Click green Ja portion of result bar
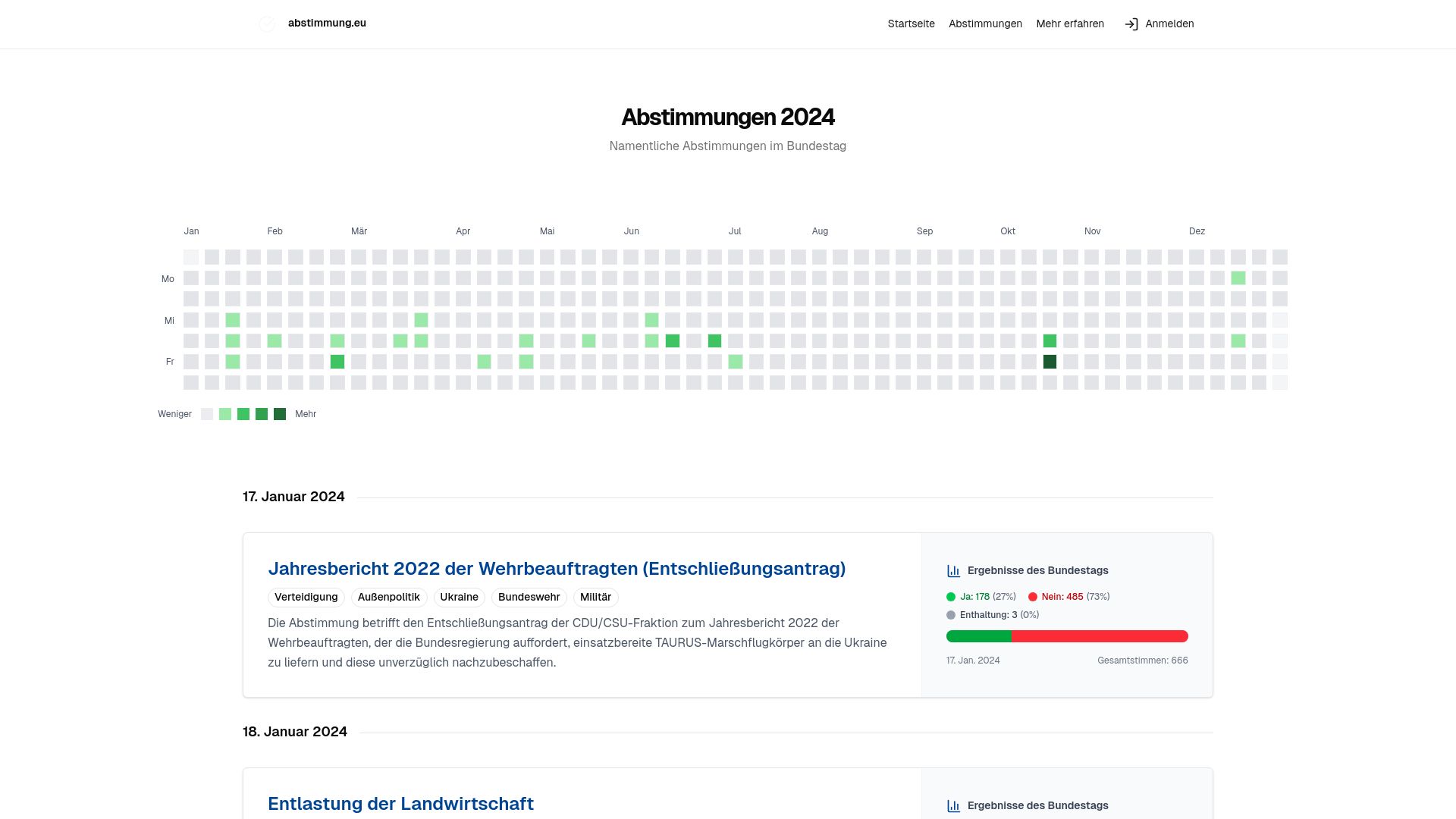The width and height of the screenshot is (1456, 819). click(x=979, y=636)
